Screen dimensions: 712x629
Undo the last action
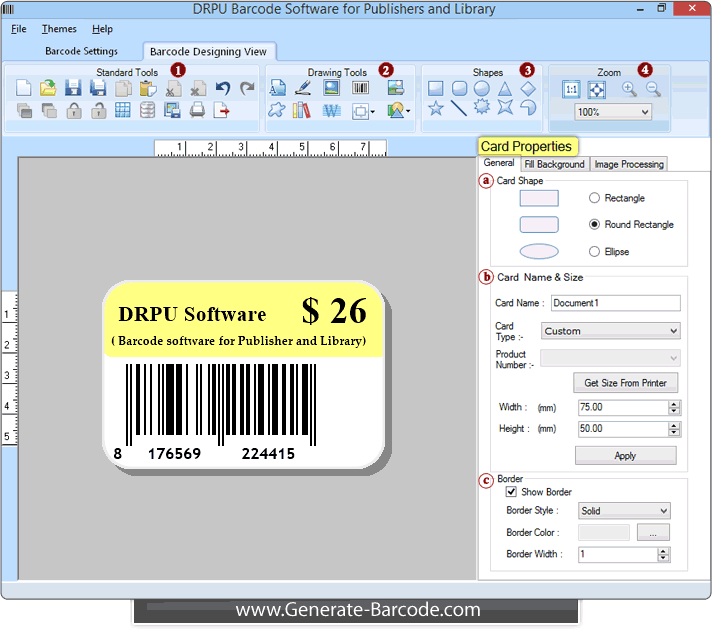point(222,88)
